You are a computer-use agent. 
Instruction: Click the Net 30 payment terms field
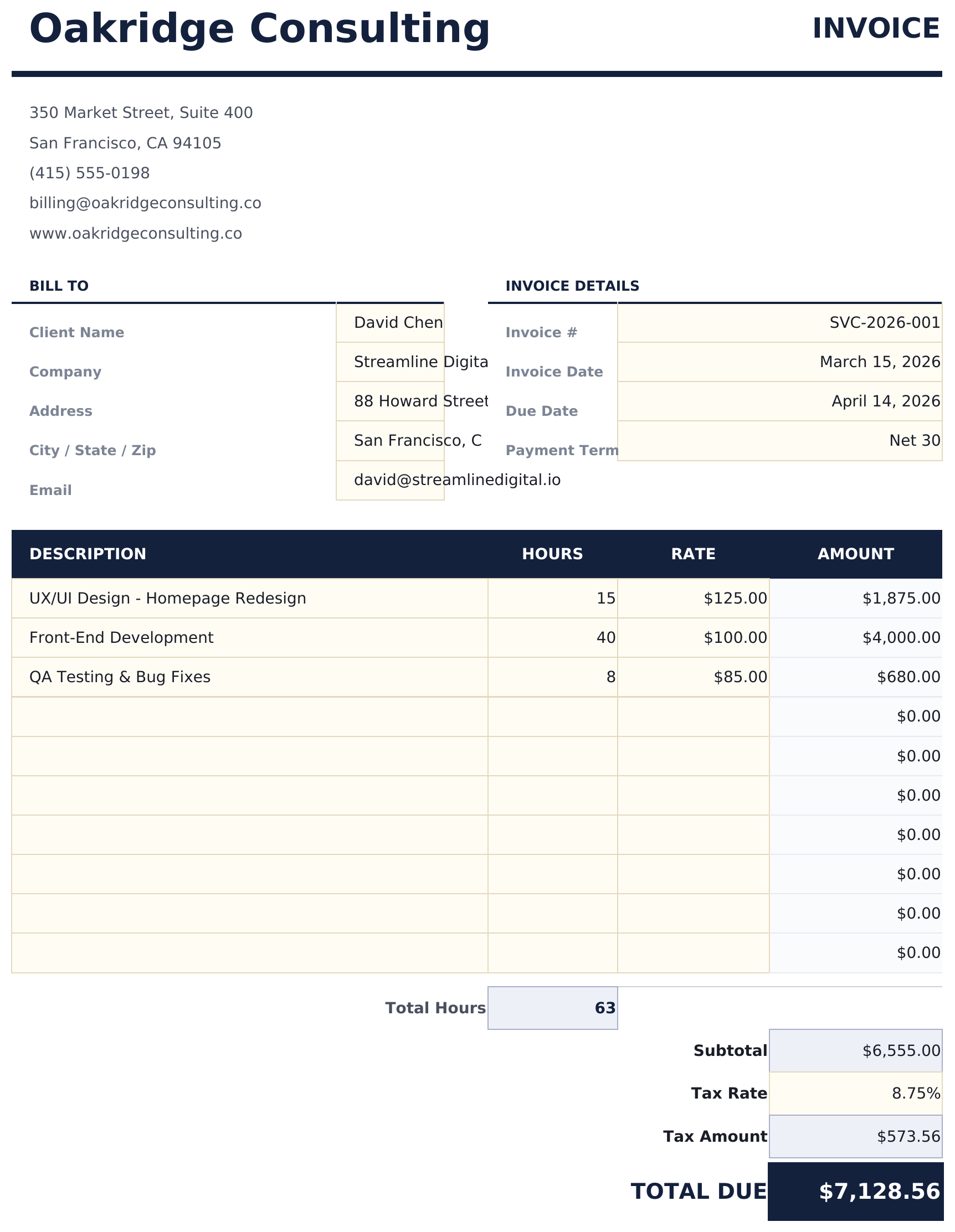779,441
